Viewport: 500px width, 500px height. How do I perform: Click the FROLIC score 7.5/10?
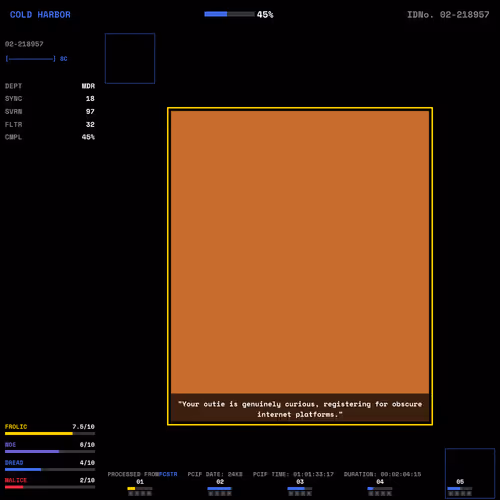(83, 427)
